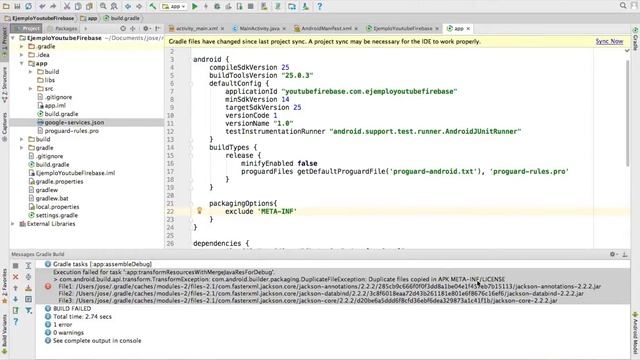Collapse the app module folder
This screenshot has height=360, width=640.
[22, 64]
